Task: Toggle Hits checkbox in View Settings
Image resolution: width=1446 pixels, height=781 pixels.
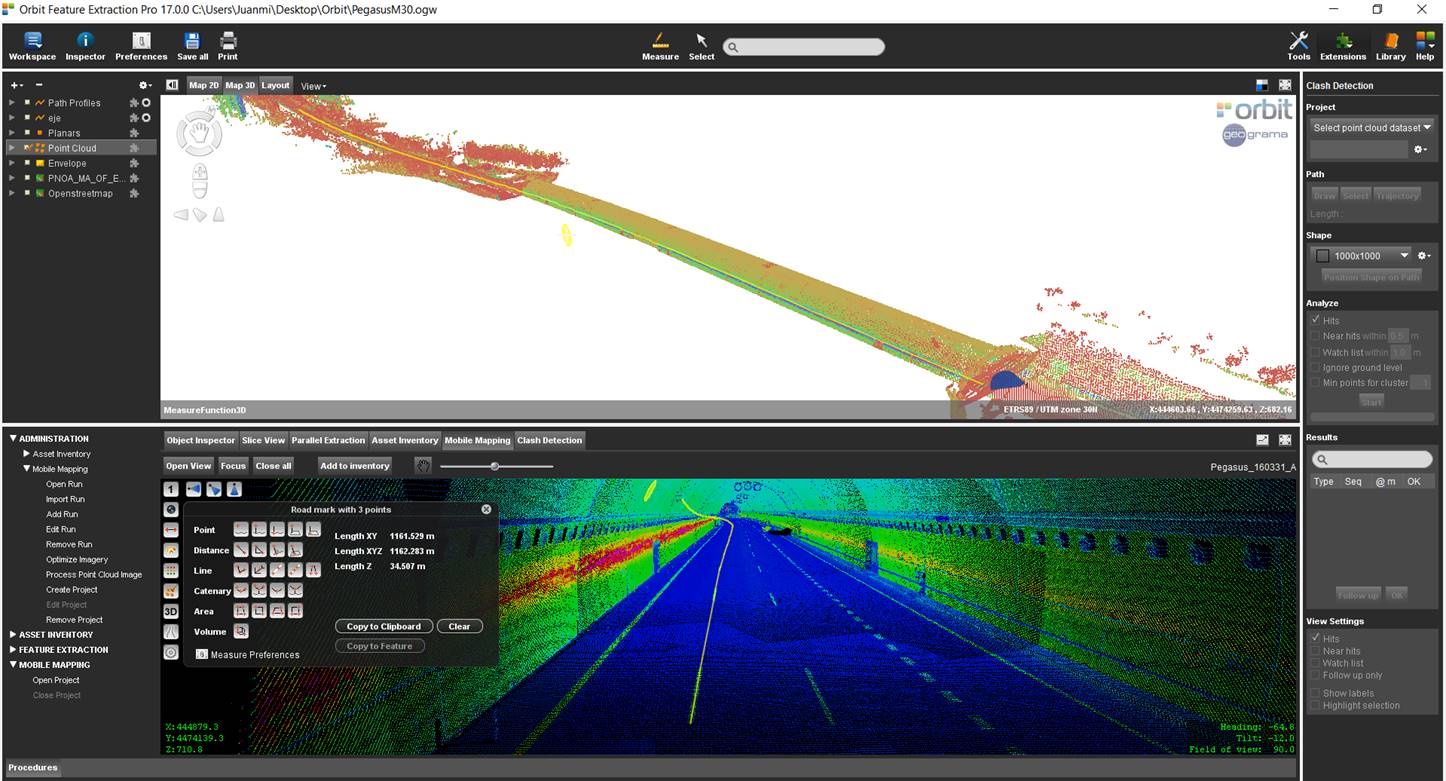Action: [1316, 639]
